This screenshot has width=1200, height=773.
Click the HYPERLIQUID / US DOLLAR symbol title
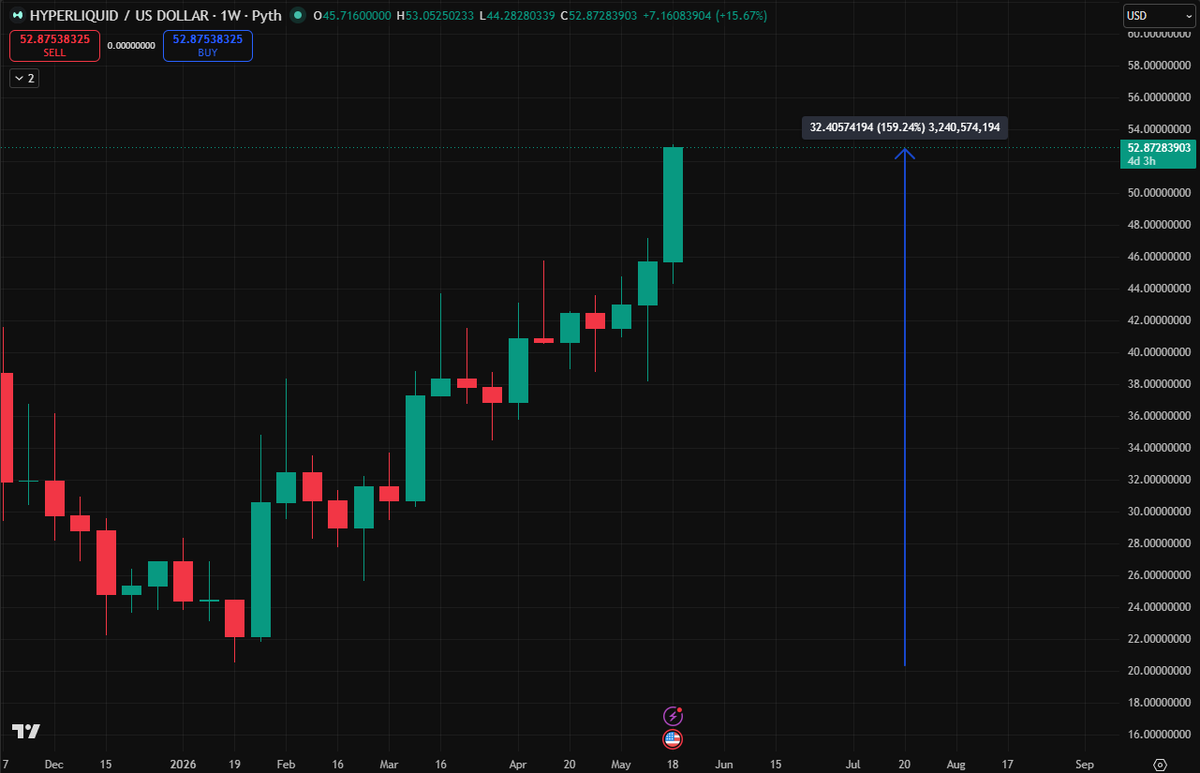pos(121,15)
